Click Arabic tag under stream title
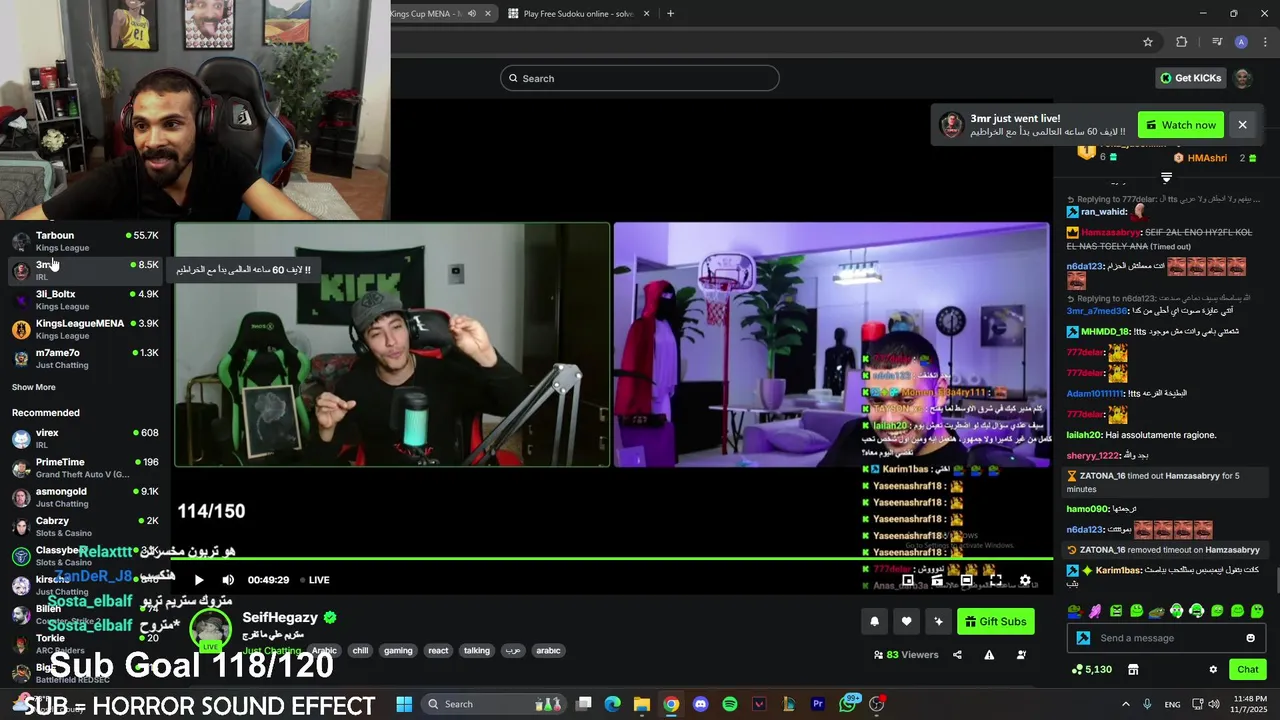Viewport: 1280px width, 720px height. 324,650
